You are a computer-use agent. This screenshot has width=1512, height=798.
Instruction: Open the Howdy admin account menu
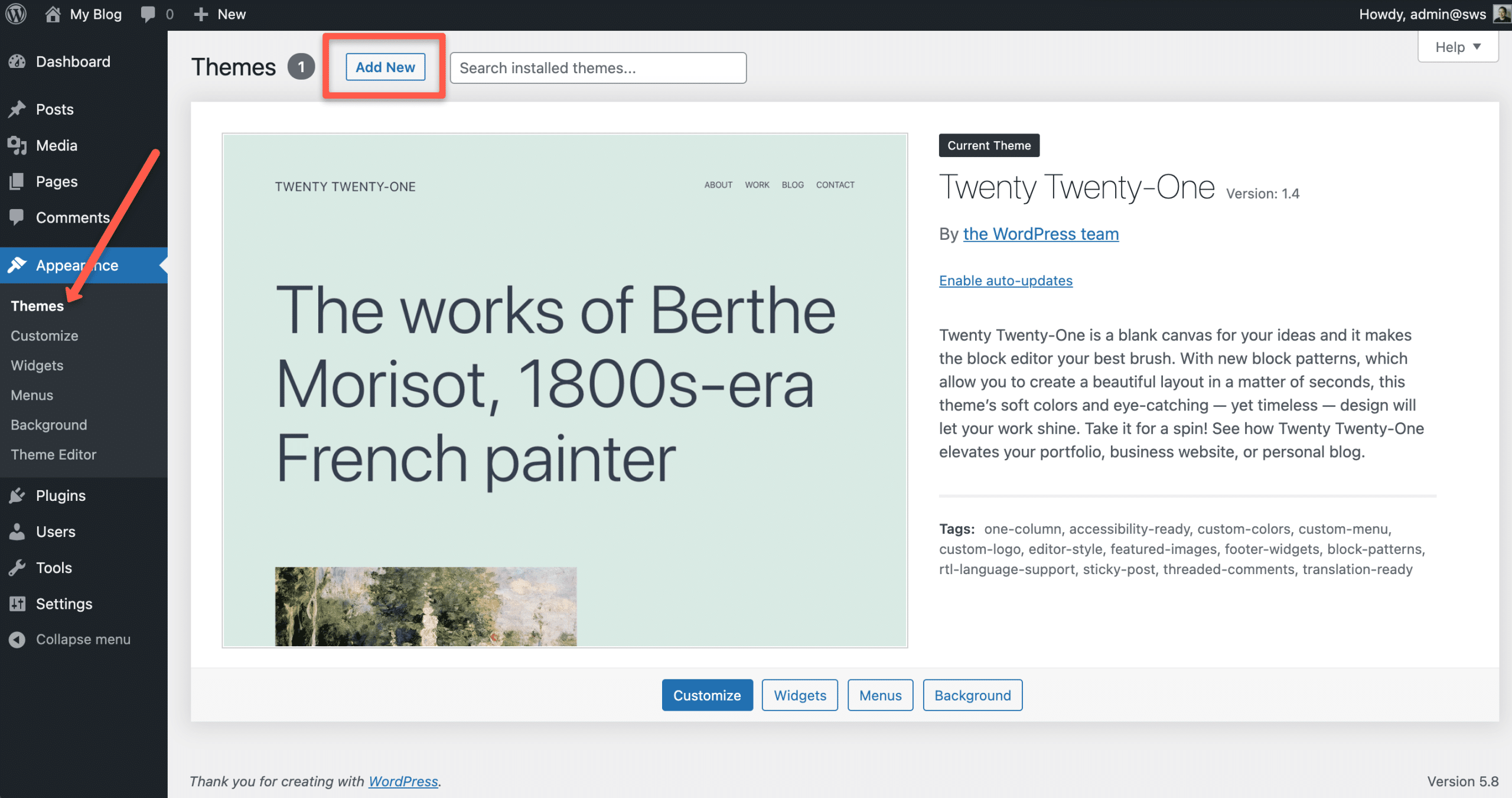click(x=1422, y=14)
